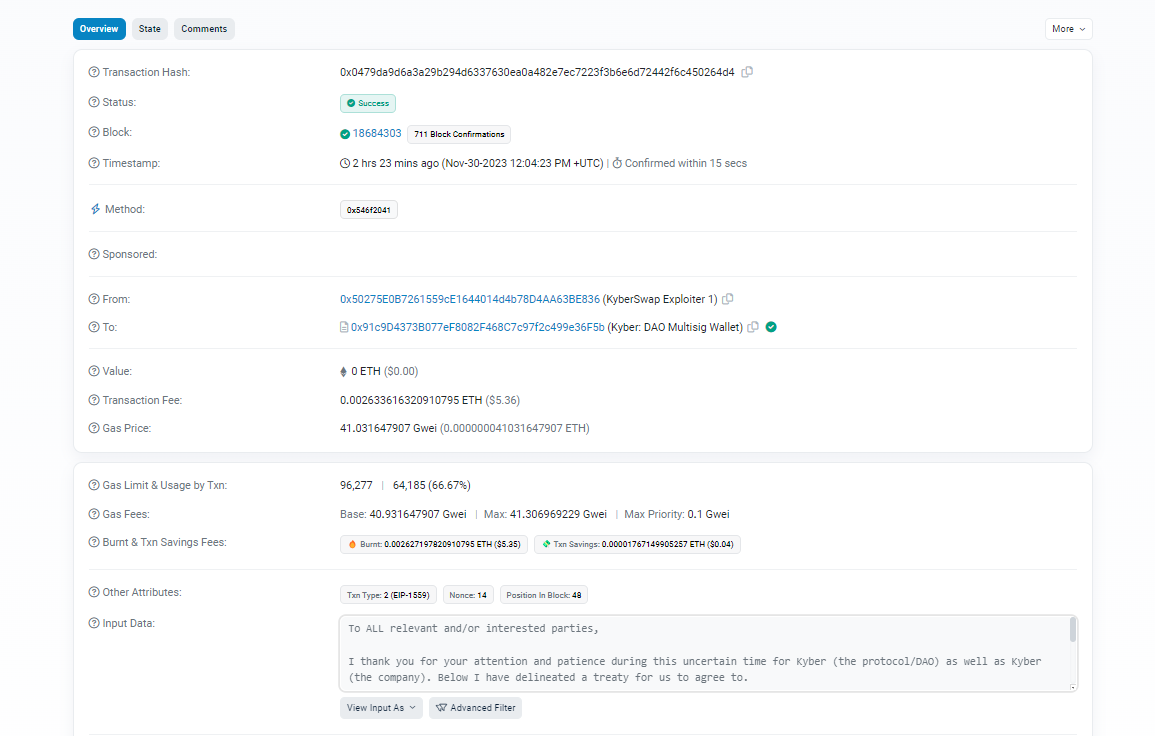
Task: Click the clock icon before timestamp
Action: tap(345, 164)
